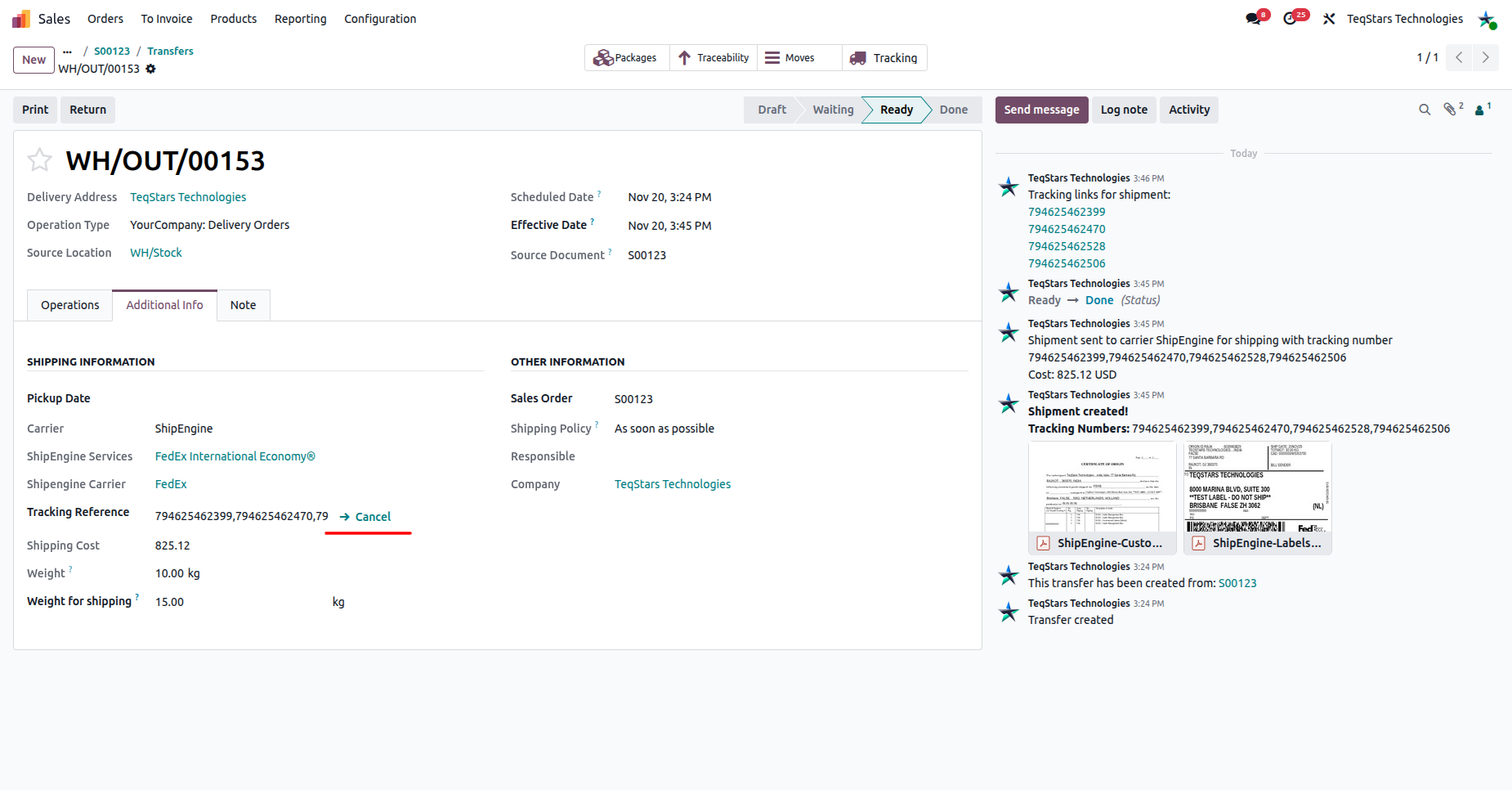1512x790 pixels.
Task: Open Tracking truck button
Action: pyautogui.click(x=884, y=58)
